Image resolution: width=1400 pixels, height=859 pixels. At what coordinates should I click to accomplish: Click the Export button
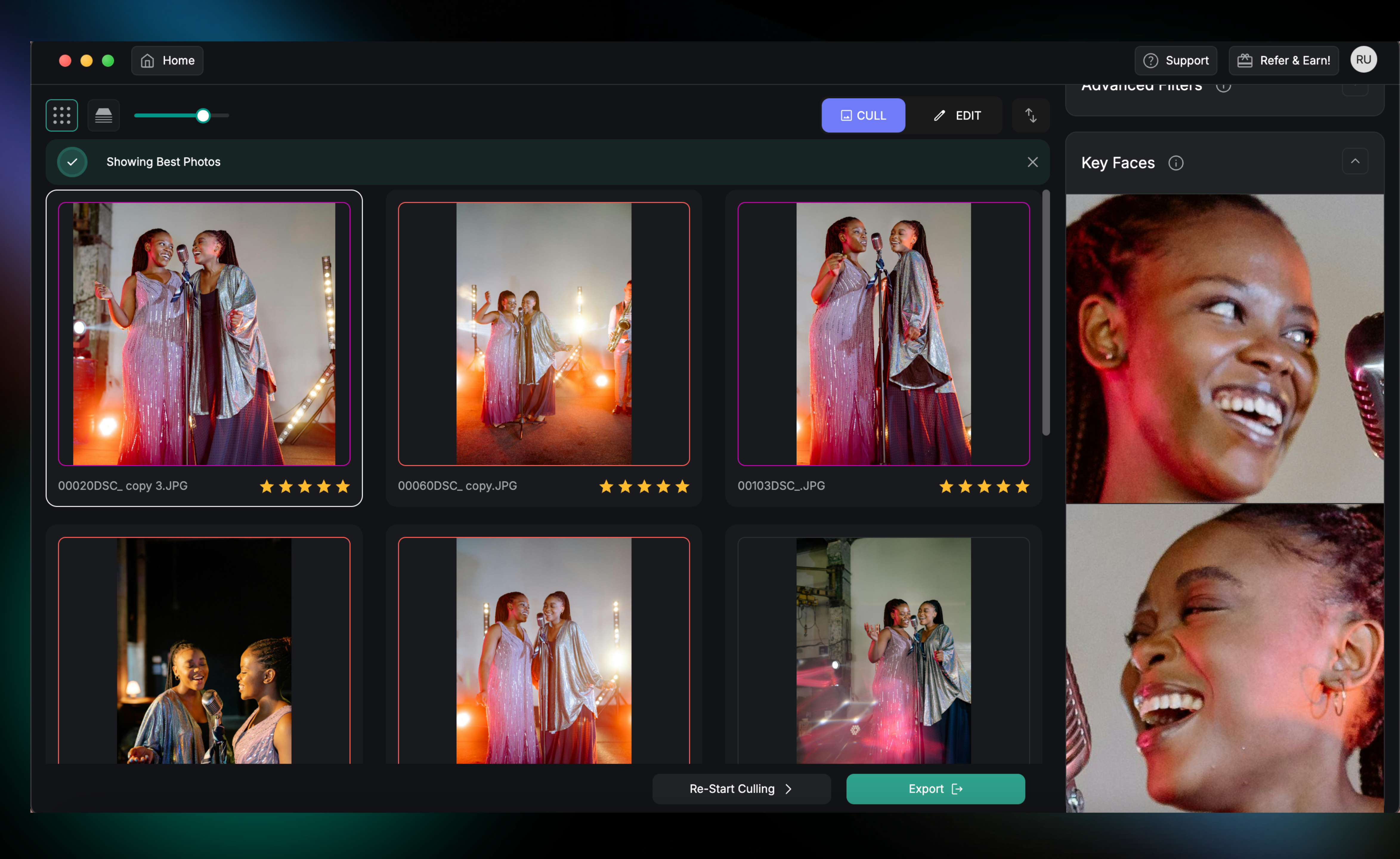tap(935, 789)
